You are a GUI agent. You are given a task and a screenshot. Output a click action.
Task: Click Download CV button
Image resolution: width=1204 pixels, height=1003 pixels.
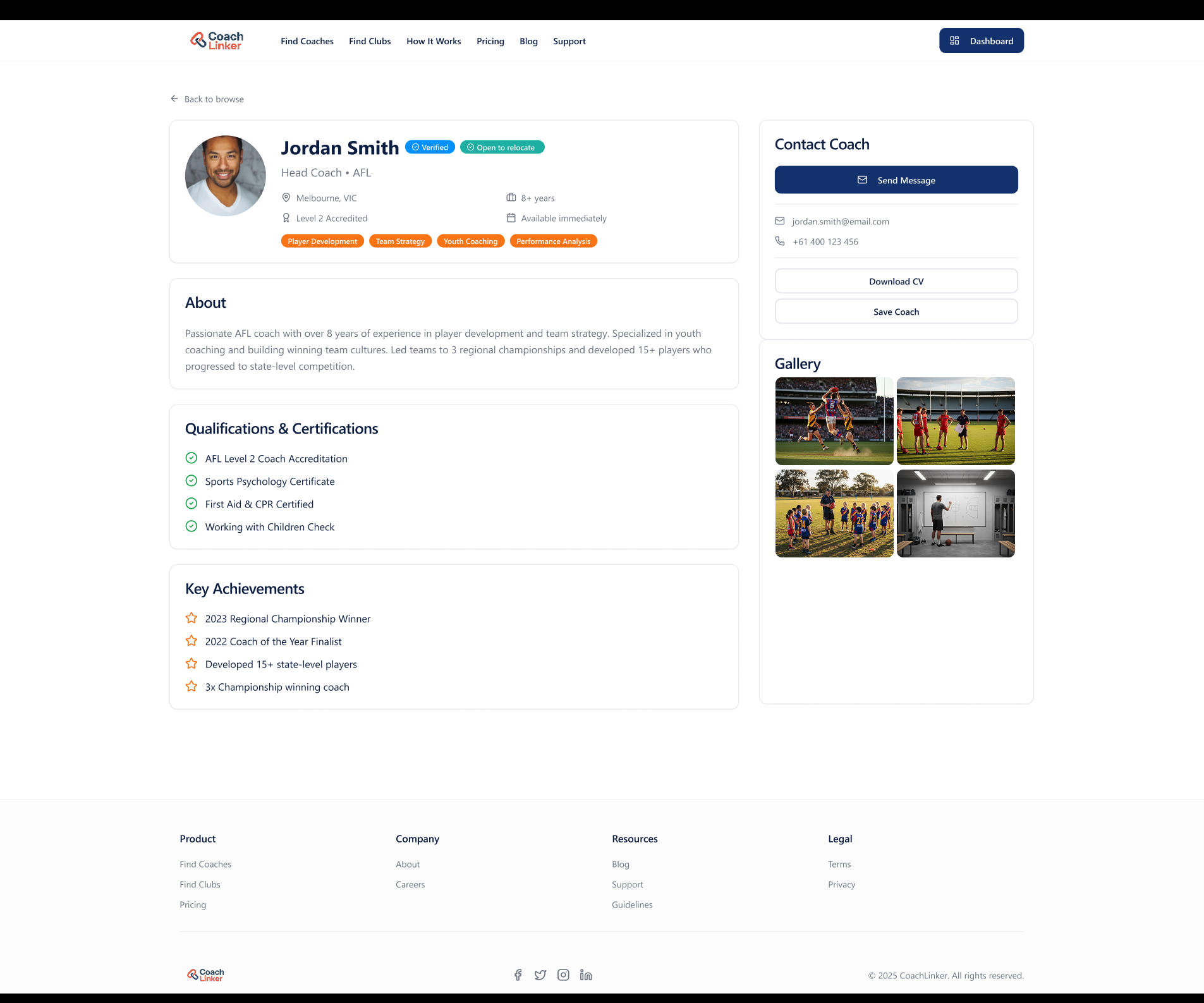(896, 281)
